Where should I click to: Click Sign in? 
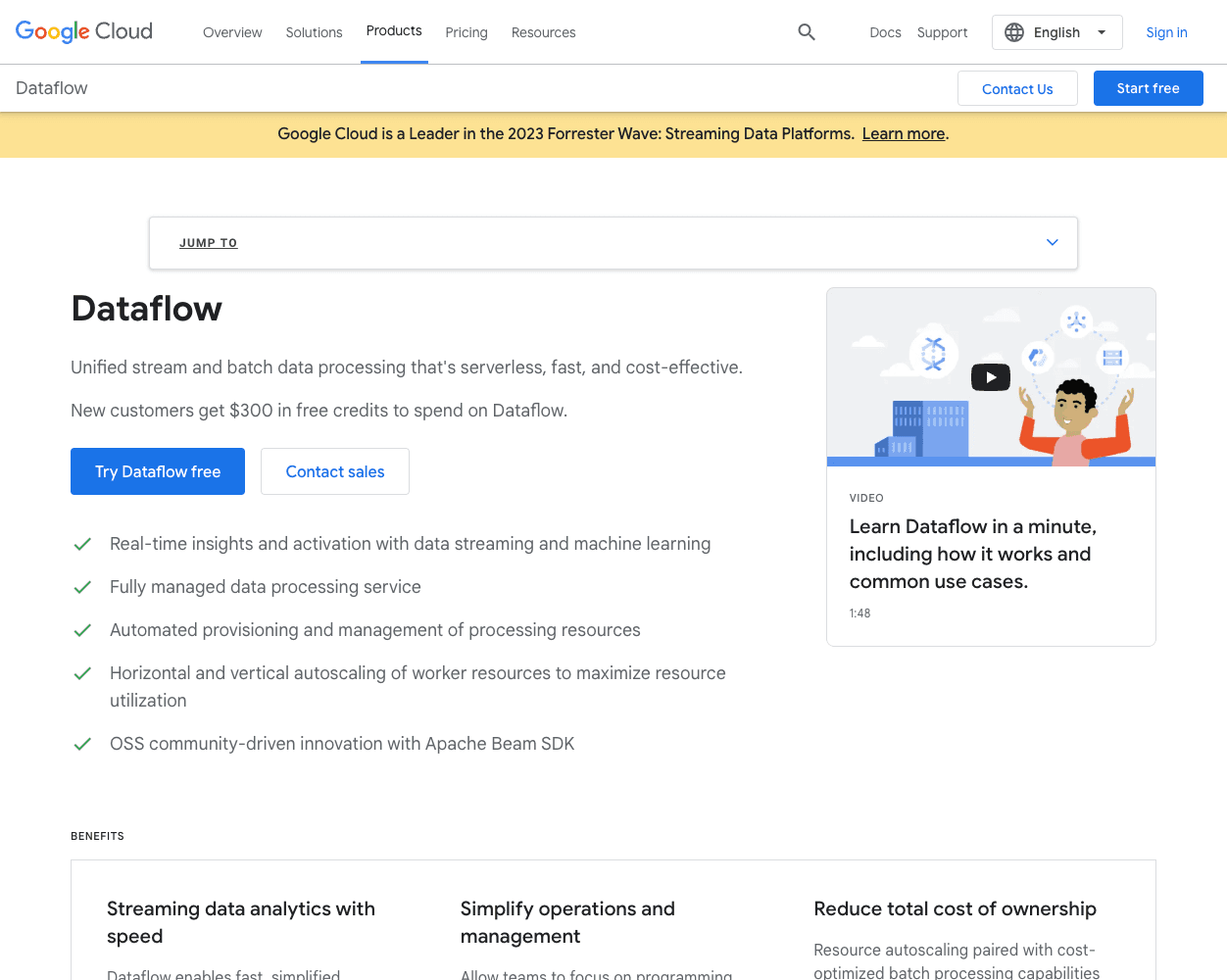point(1166,32)
